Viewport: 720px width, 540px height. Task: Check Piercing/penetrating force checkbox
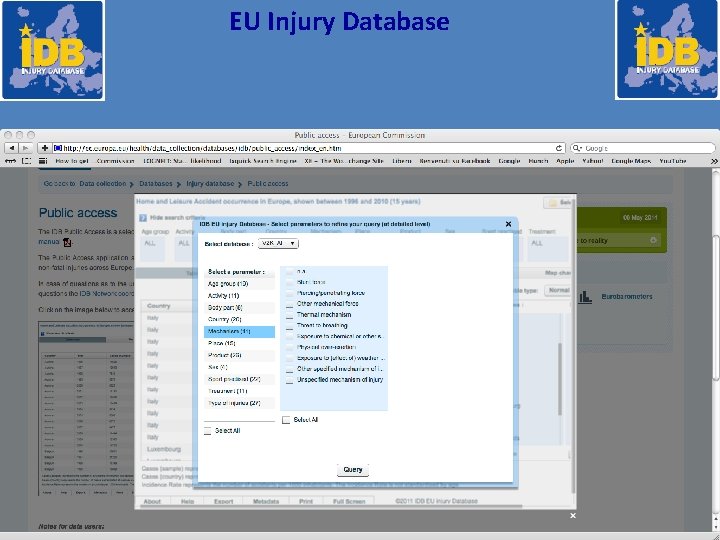coord(289,293)
